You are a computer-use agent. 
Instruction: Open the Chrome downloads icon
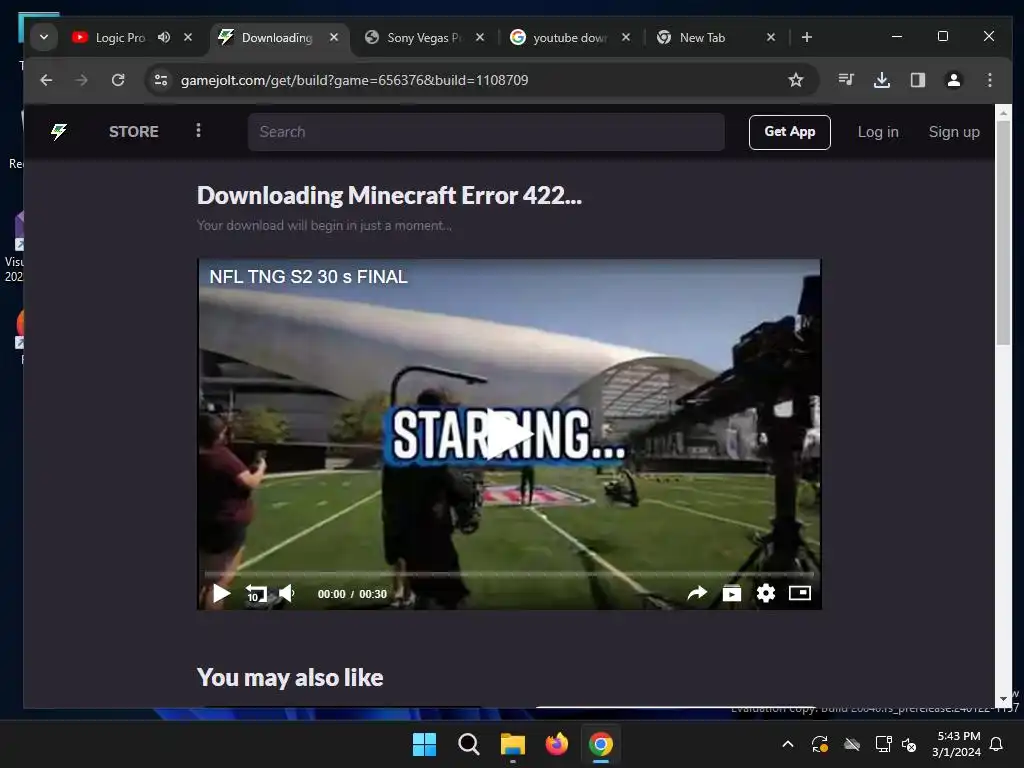tap(882, 80)
